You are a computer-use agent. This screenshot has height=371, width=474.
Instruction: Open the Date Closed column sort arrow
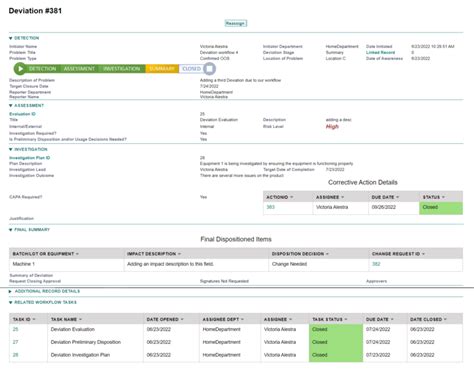445,319
